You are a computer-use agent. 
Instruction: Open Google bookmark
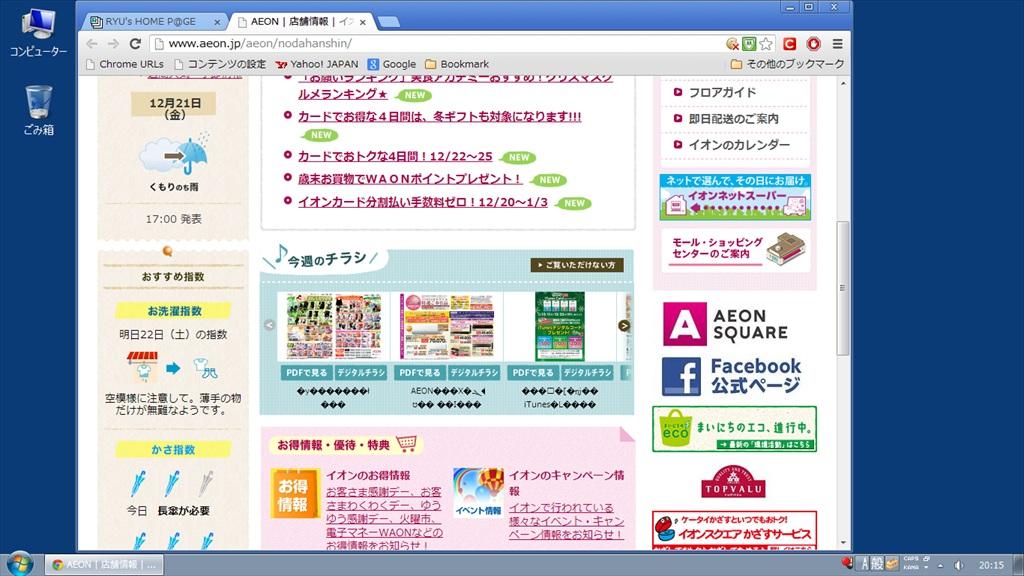tap(392, 64)
